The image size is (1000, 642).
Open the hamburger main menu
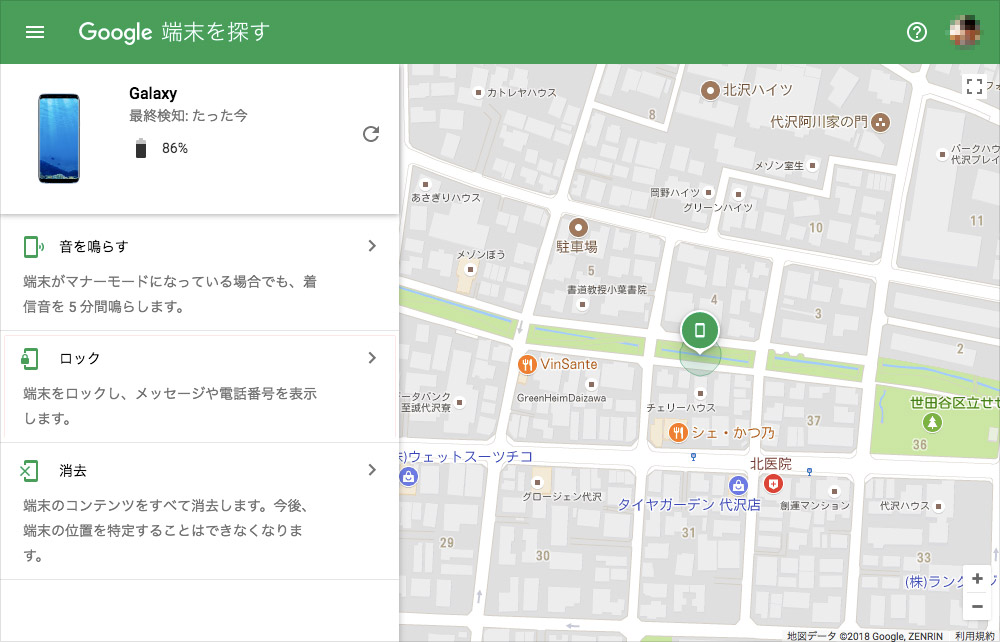(35, 32)
